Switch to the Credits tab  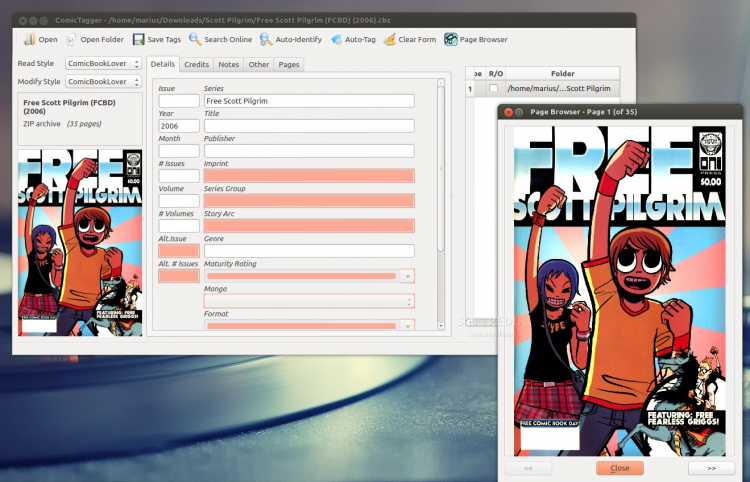coord(197,65)
